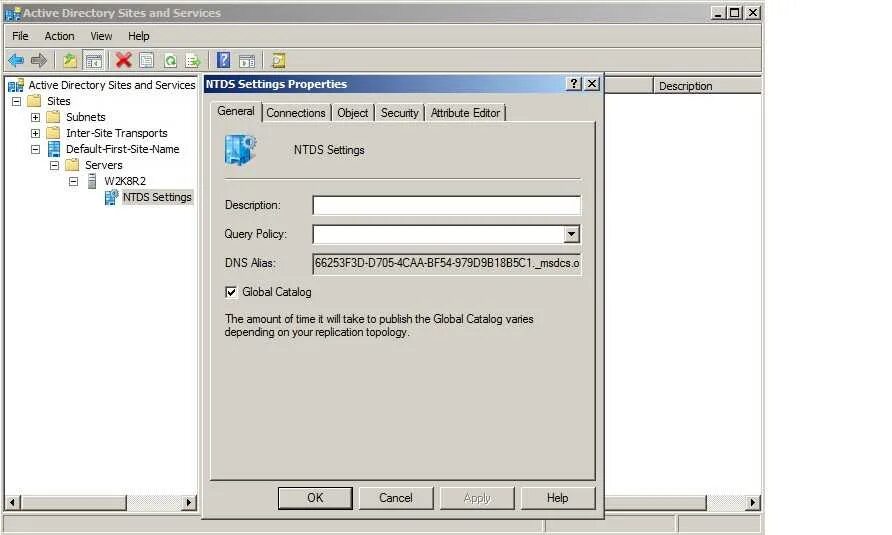
Task: Toggle the Show/Hide Console Tree icon
Action: [x=94, y=60]
